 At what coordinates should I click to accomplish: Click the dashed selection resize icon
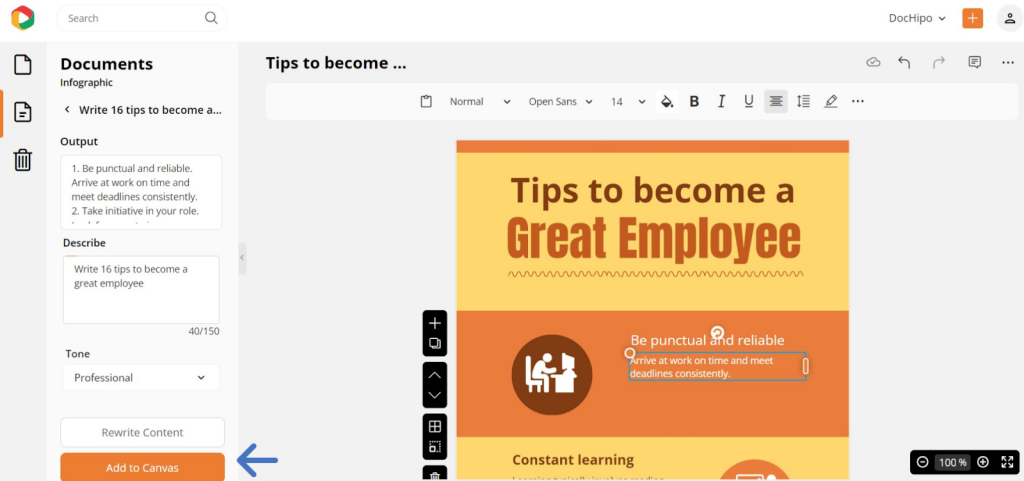[435, 447]
